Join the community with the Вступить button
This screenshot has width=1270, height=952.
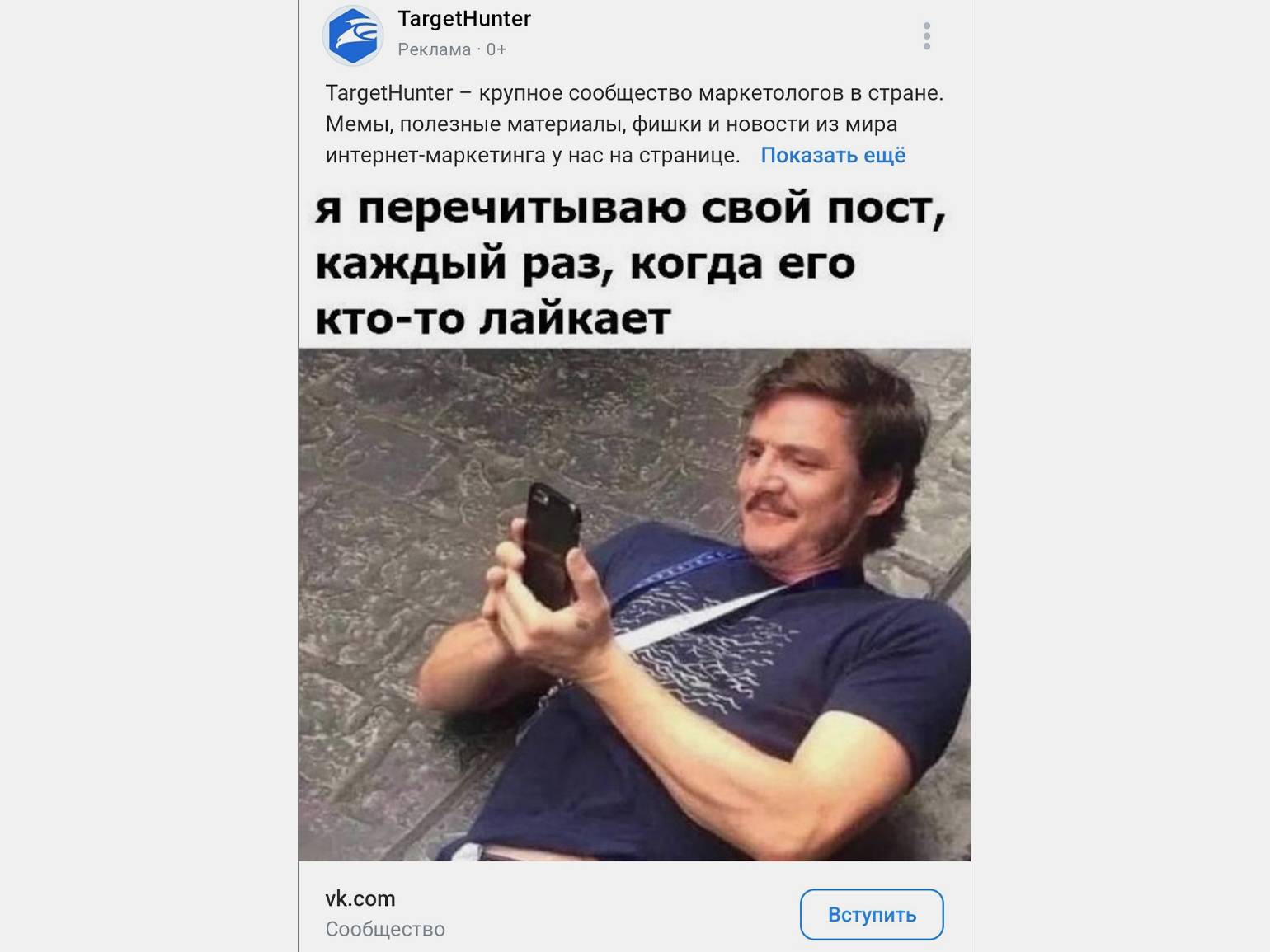(872, 914)
